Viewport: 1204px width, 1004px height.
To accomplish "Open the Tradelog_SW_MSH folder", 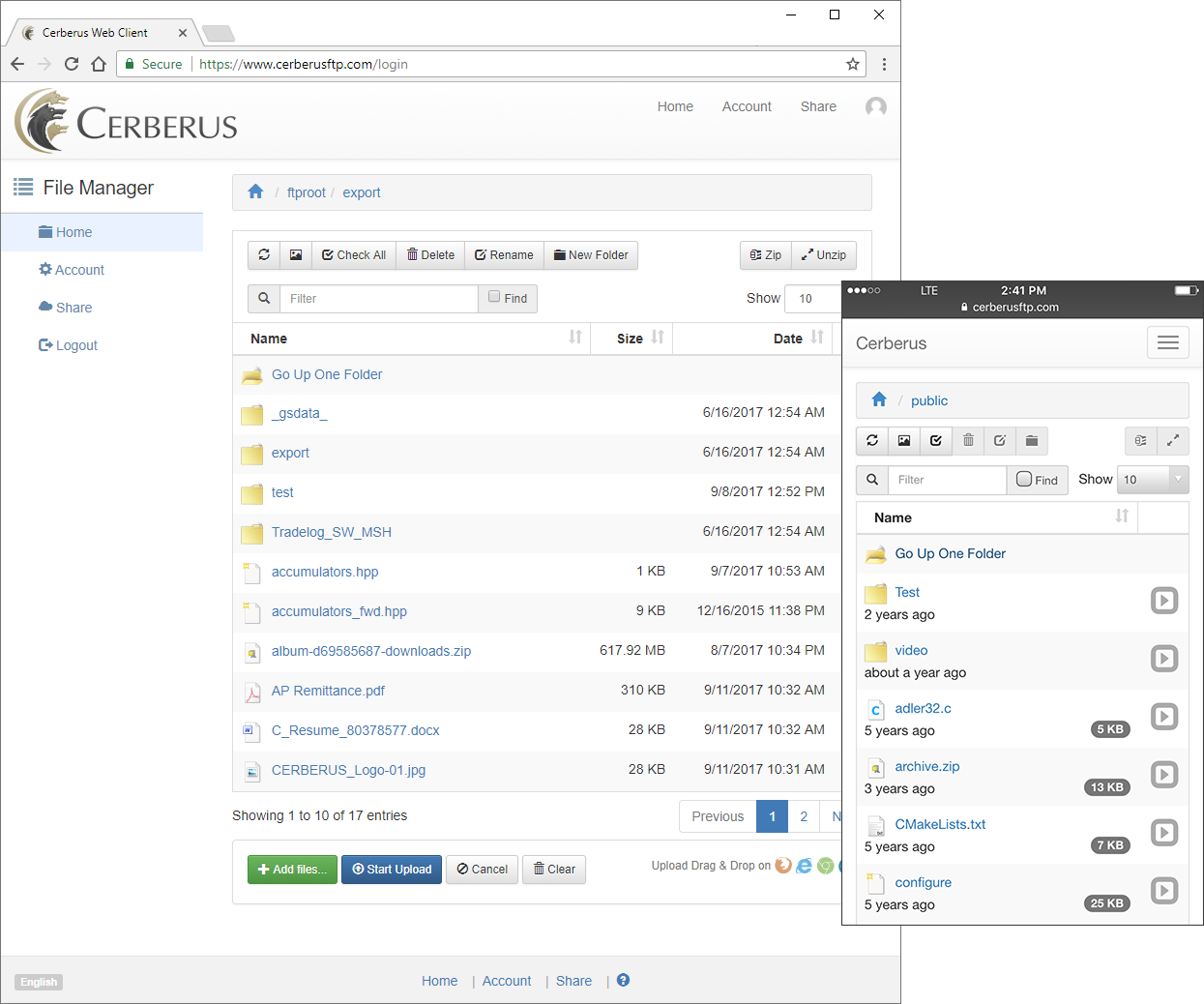I will (x=332, y=532).
